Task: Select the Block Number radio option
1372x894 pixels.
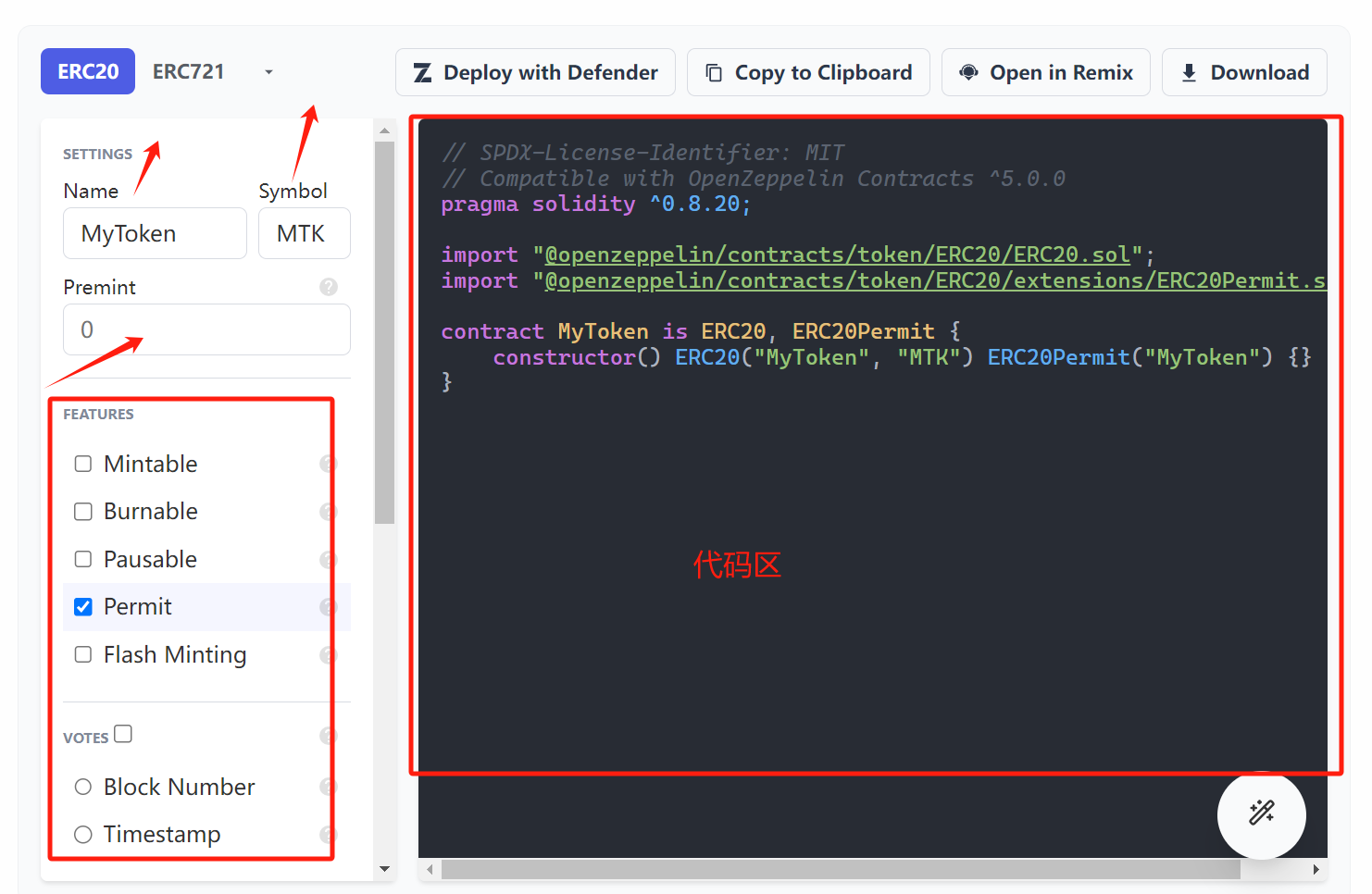Action: coord(83,787)
